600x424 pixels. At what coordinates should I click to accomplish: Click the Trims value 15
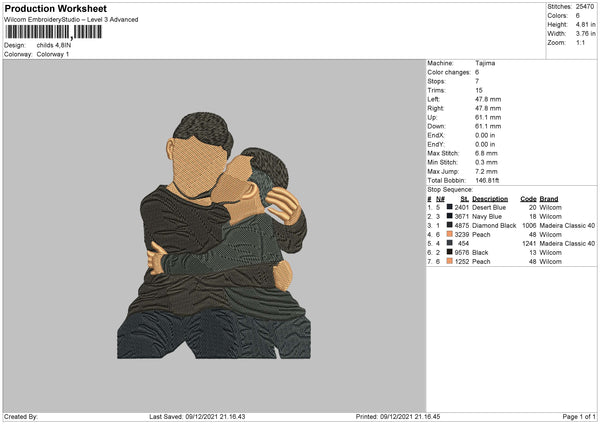tap(479, 90)
